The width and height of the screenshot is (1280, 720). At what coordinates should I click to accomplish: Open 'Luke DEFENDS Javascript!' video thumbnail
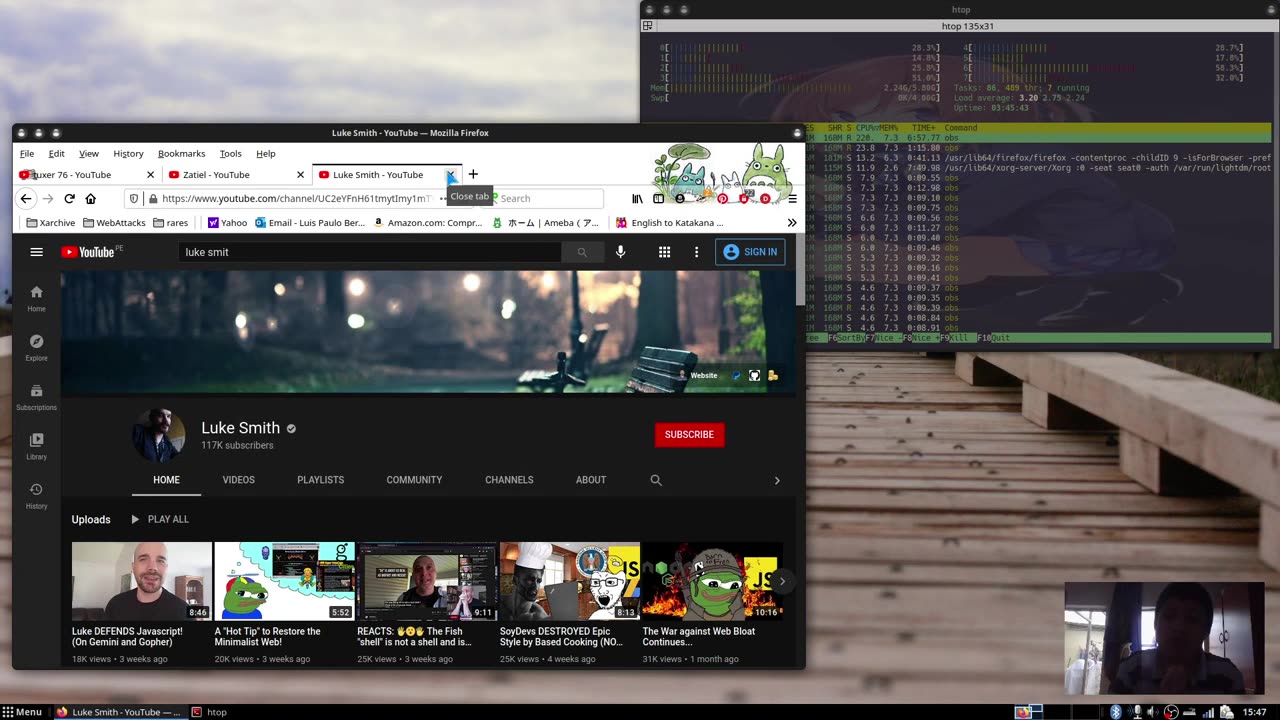pos(141,581)
